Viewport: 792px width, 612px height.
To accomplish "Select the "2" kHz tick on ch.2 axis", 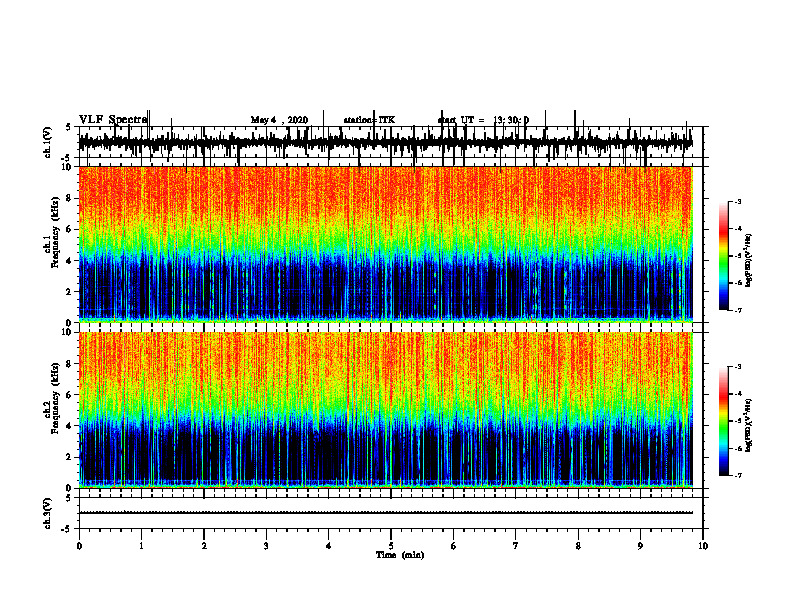I will pos(70,457).
